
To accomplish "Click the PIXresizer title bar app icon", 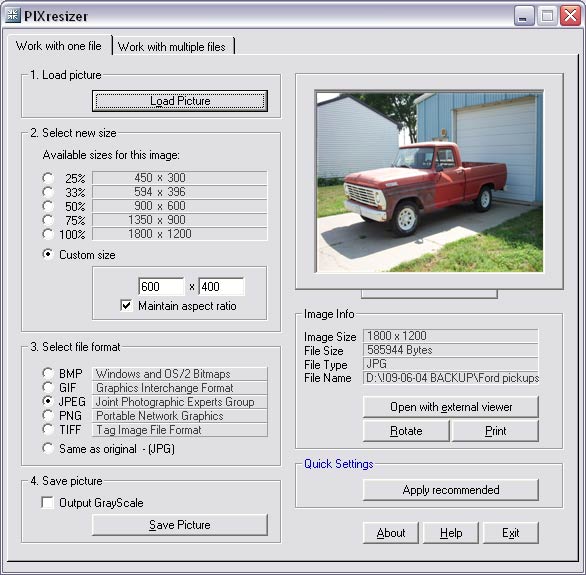I will pos(13,15).
